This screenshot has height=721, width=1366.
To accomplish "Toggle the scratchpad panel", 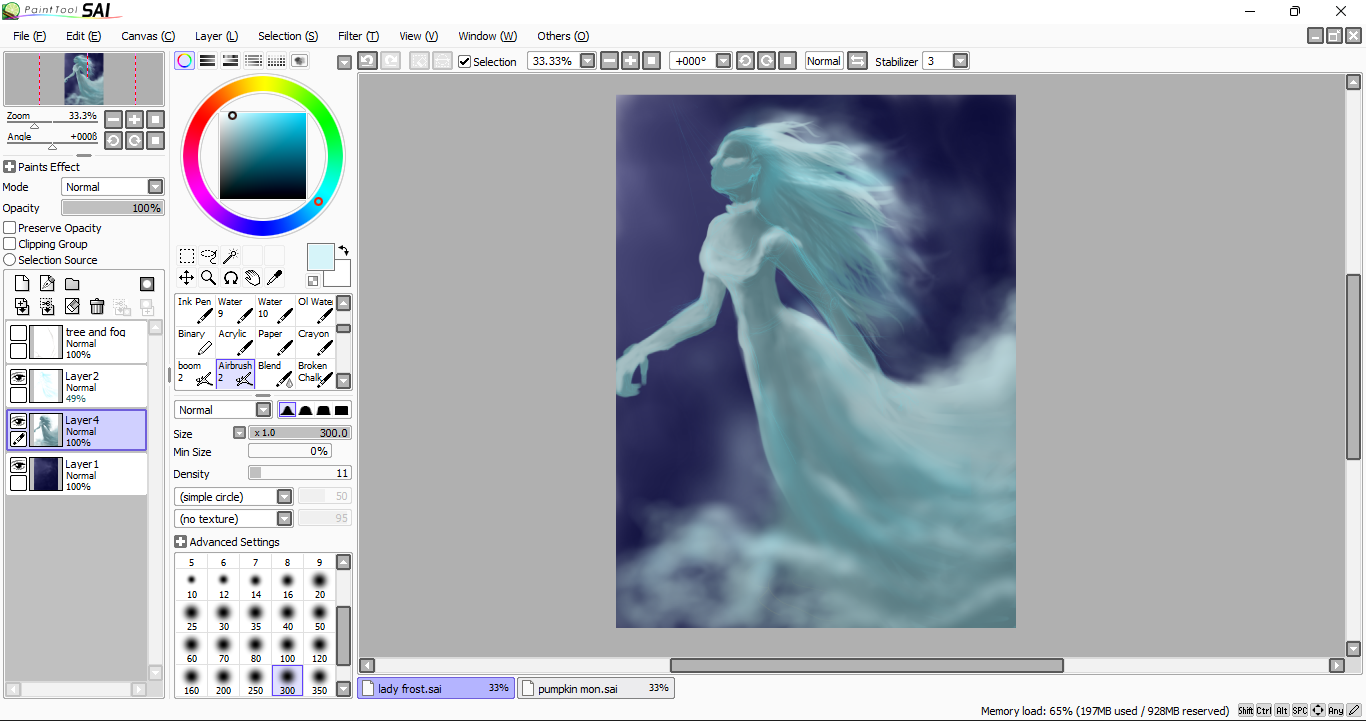I will pos(299,61).
